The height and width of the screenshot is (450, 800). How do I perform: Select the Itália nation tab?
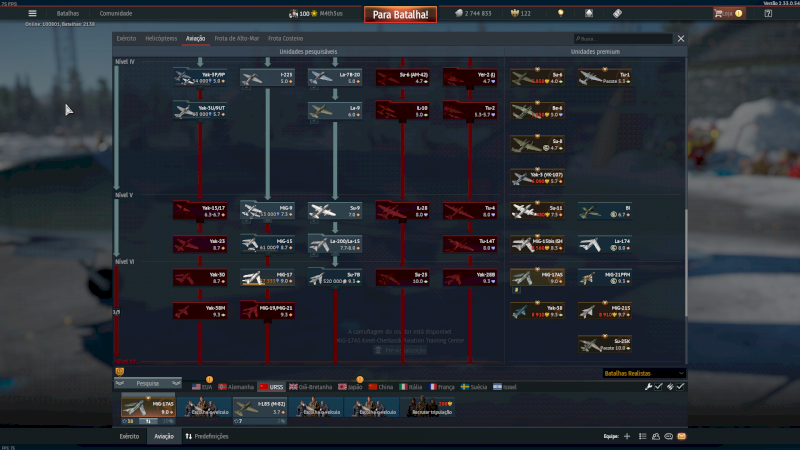(411, 387)
